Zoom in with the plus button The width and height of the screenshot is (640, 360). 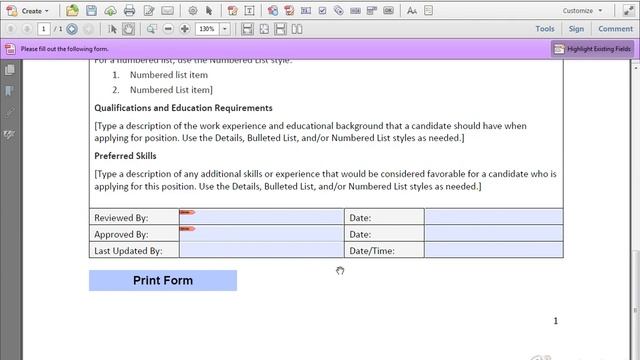[184, 29]
